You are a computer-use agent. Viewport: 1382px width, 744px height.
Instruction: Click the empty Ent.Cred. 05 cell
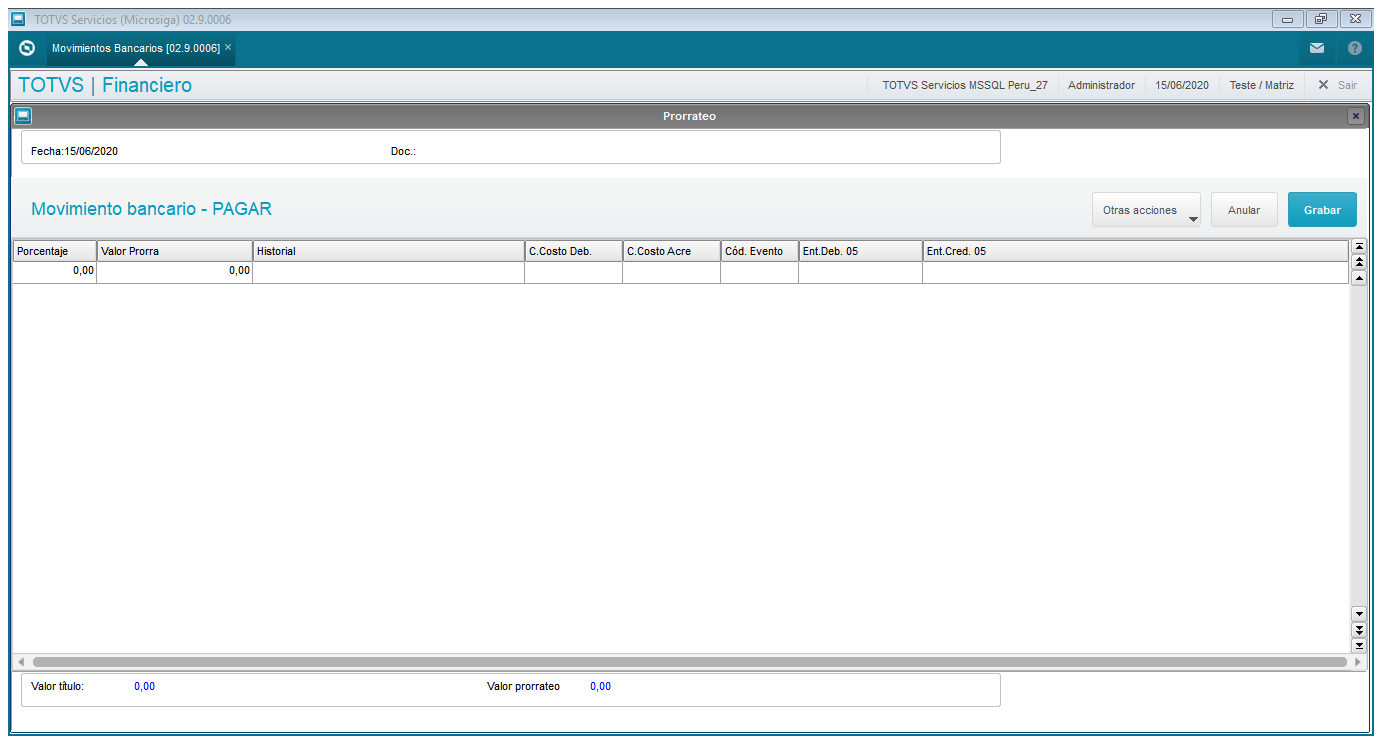pos(1135,272)
